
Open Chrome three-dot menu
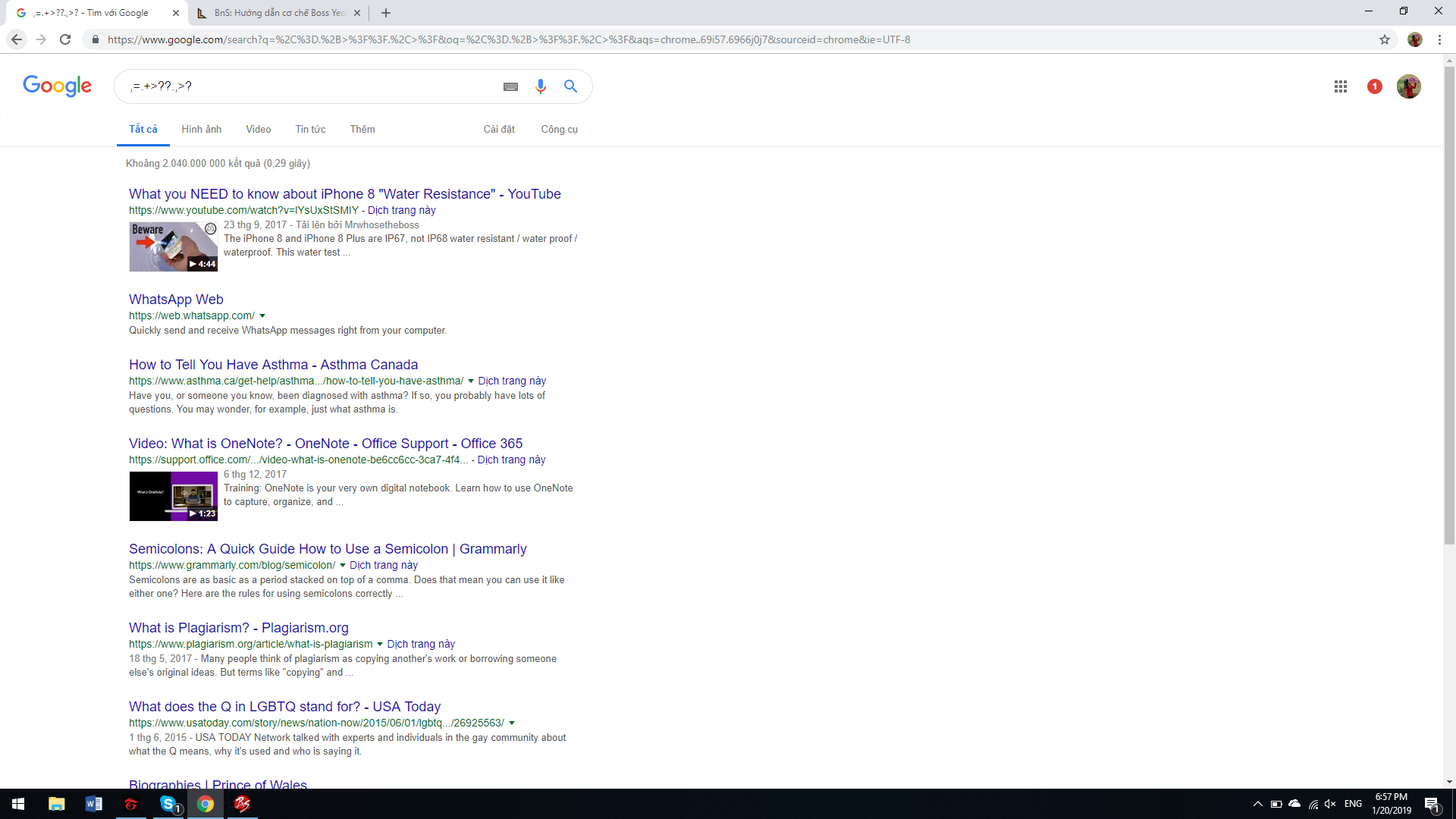[x=1439, y=39]
